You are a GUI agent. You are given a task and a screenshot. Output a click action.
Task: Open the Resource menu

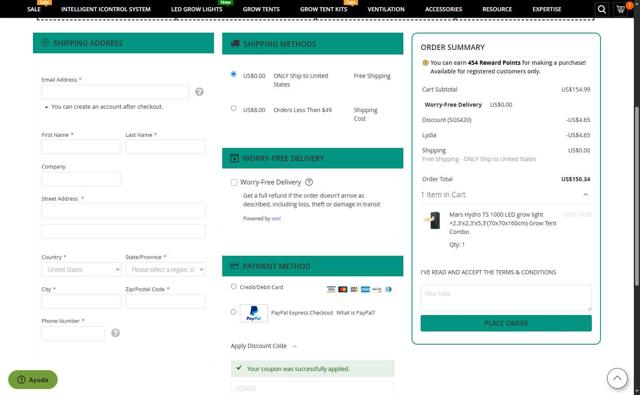(x=497, y=9)
